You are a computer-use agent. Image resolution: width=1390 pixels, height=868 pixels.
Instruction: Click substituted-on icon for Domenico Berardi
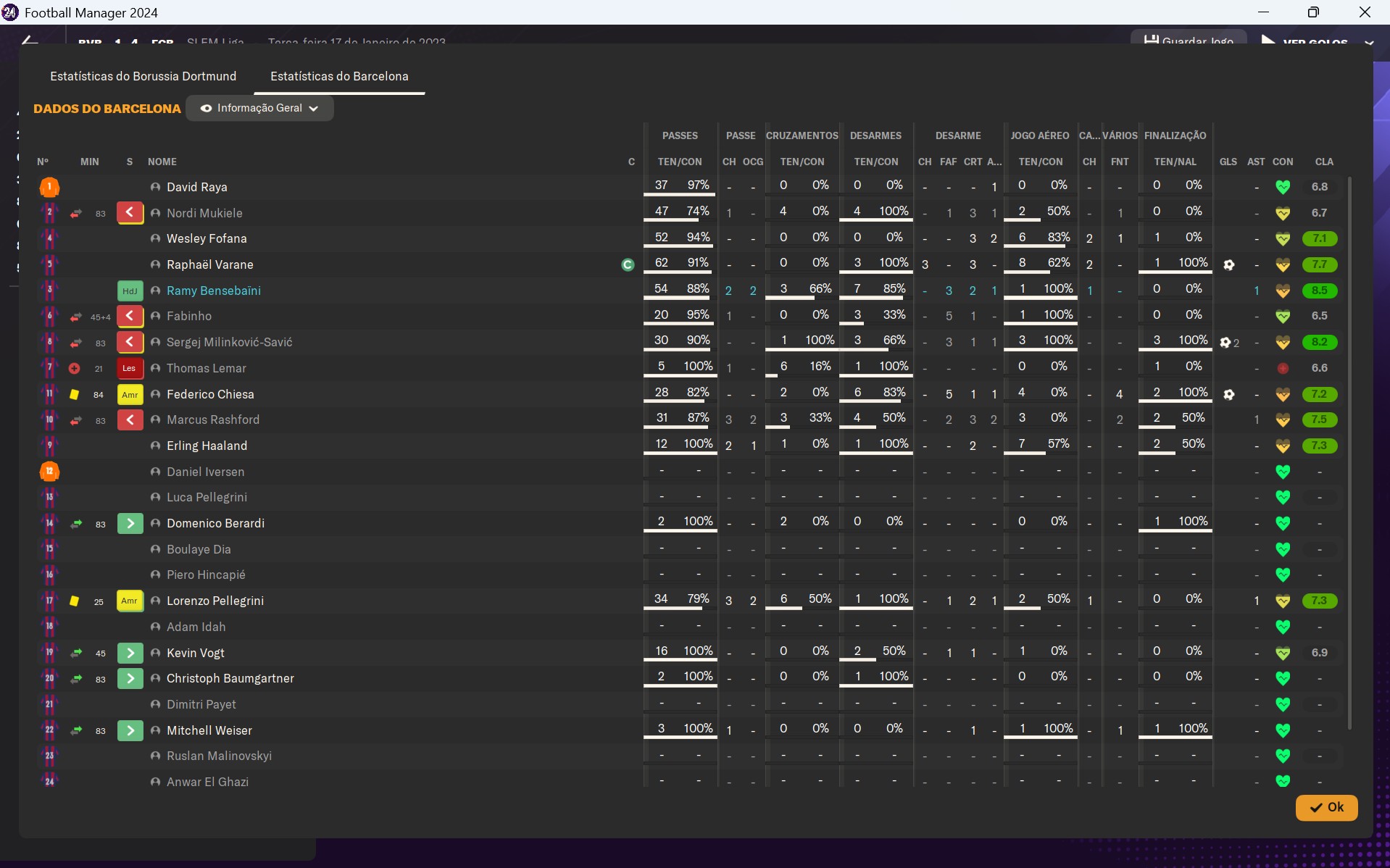pos(130,523)
